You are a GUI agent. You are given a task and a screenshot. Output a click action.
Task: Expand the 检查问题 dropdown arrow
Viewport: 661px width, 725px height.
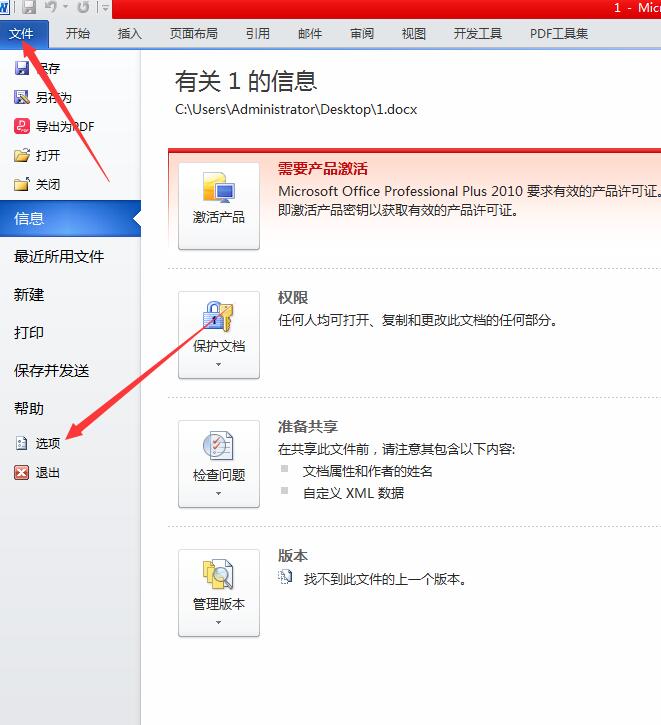point(219,494)
